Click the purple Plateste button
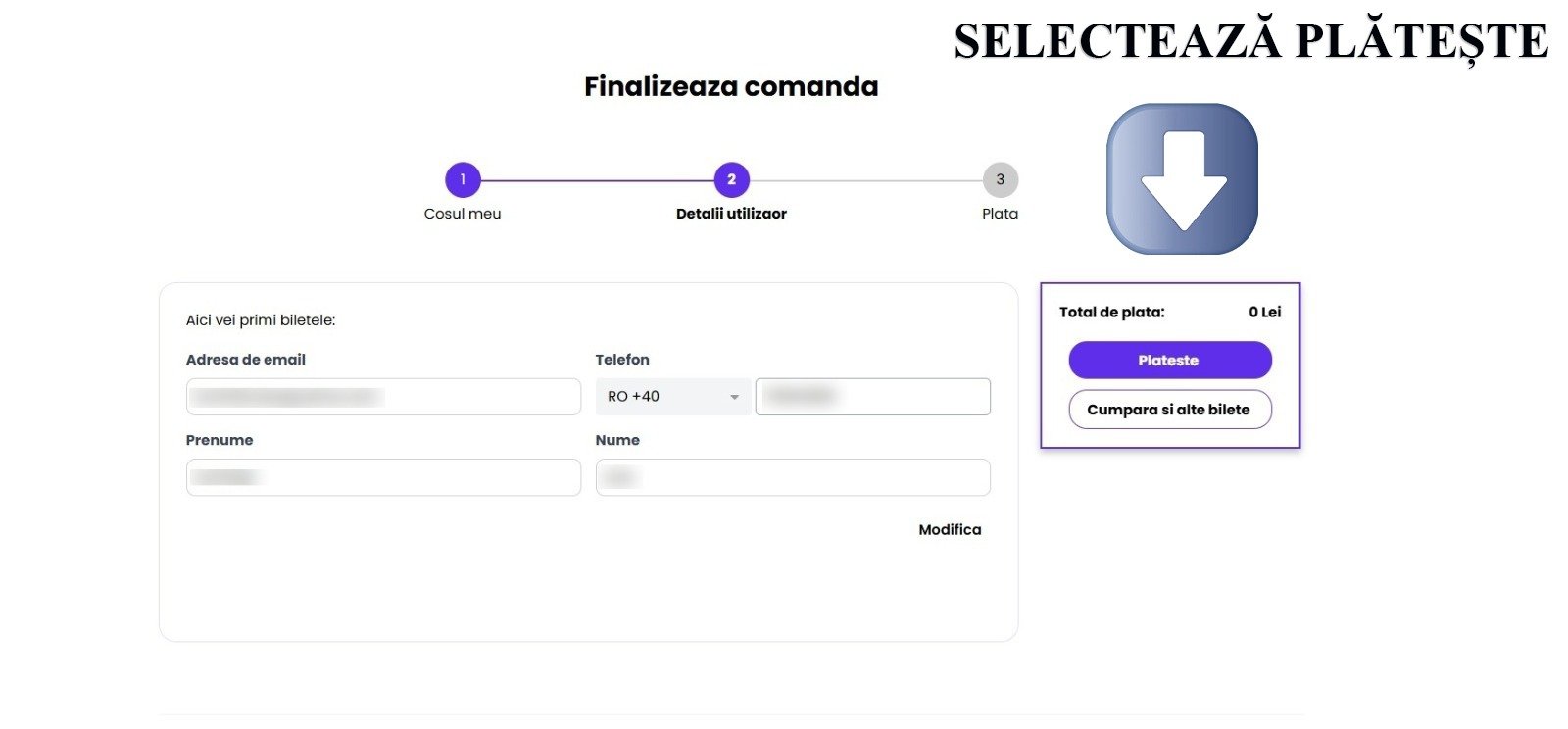Screen dimensions: 1568x729 [1169, 360]
